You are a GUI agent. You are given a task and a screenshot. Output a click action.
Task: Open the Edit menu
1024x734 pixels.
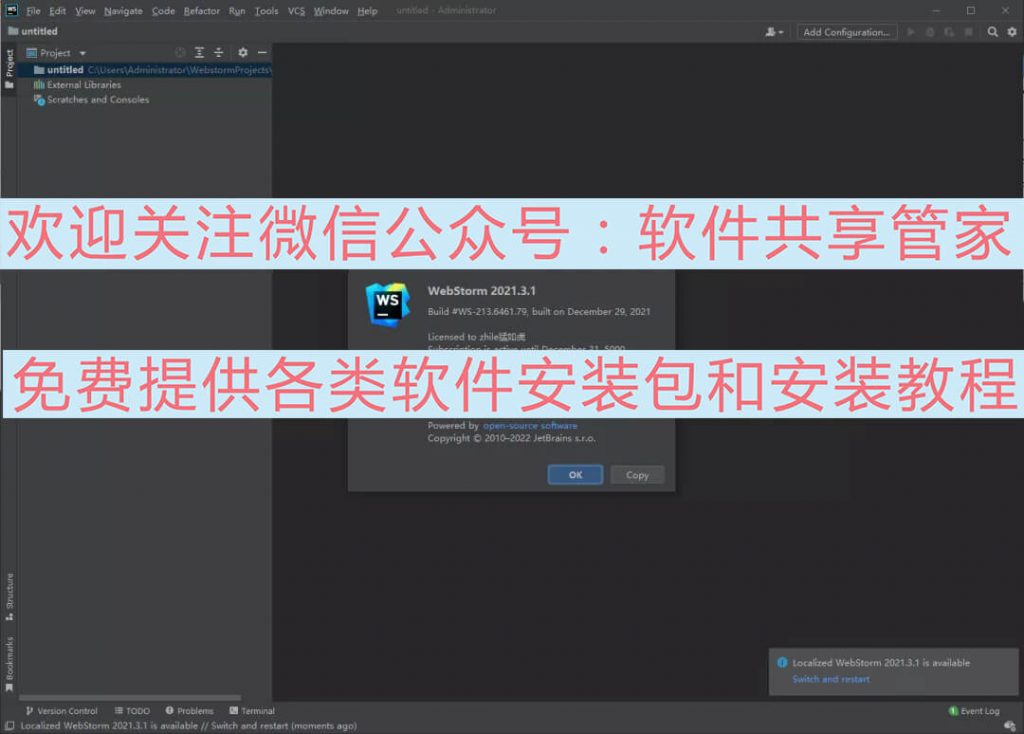tap(57, 11)
